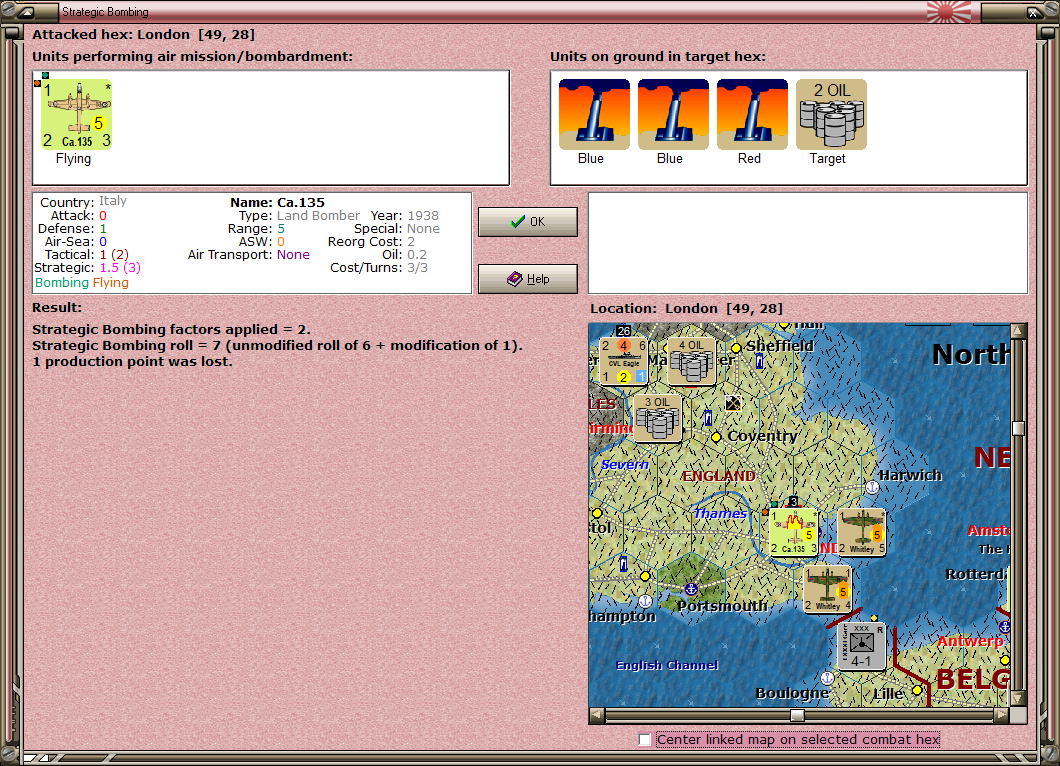Click the Antwerp label on the map
The width and height of the screenshot is (1060, 766).
(x=970, y=641)
